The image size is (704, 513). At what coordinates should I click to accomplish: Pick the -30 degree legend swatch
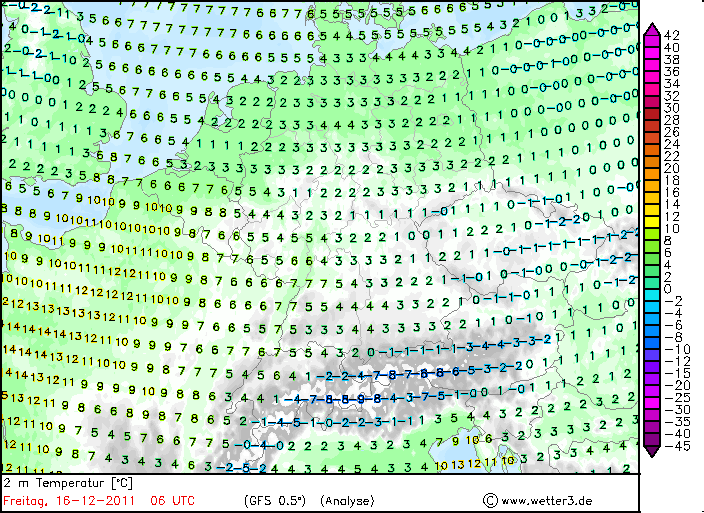pyautogui.click(x=651, y=409)
